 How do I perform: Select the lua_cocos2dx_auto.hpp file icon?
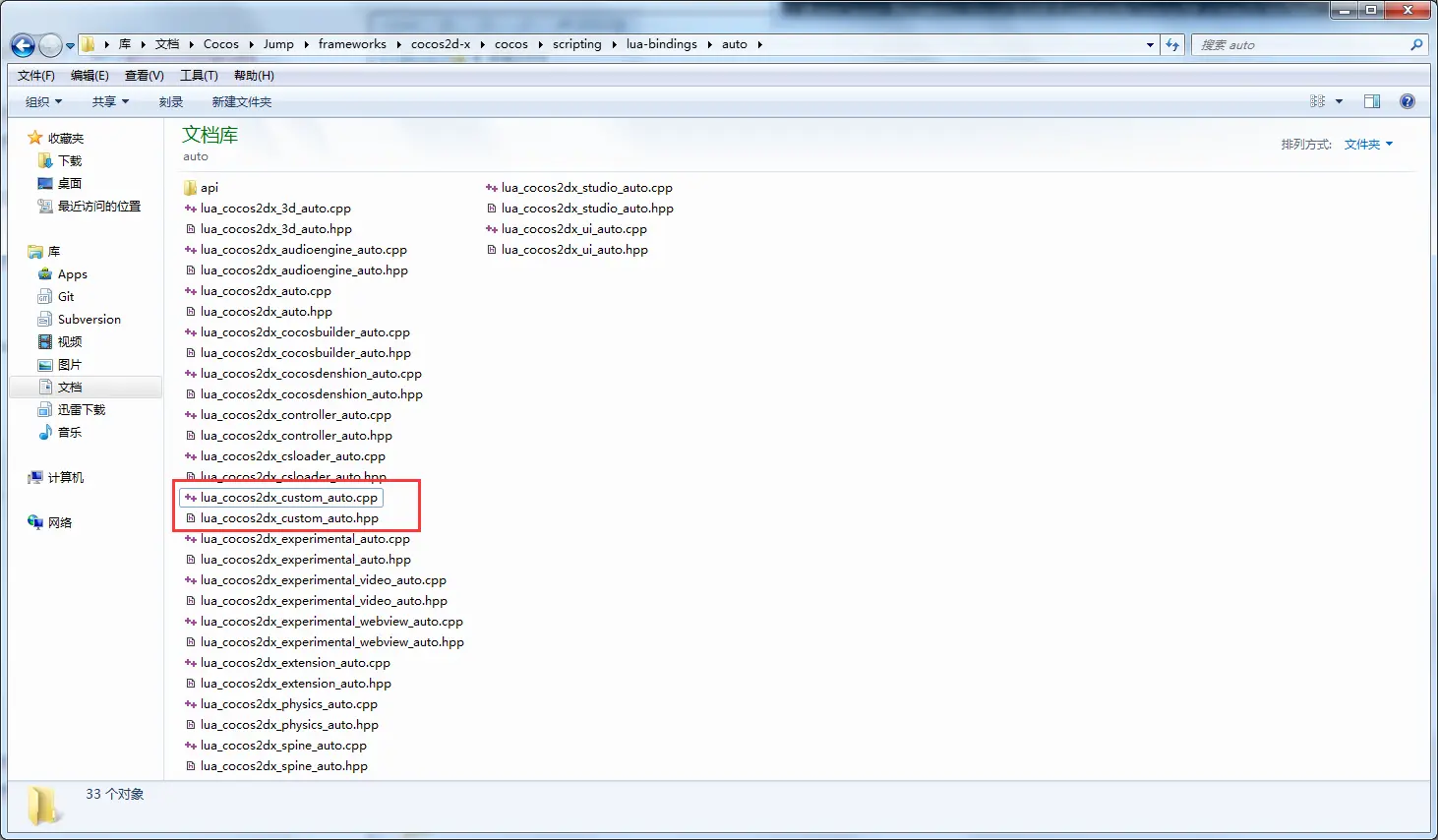191,312
